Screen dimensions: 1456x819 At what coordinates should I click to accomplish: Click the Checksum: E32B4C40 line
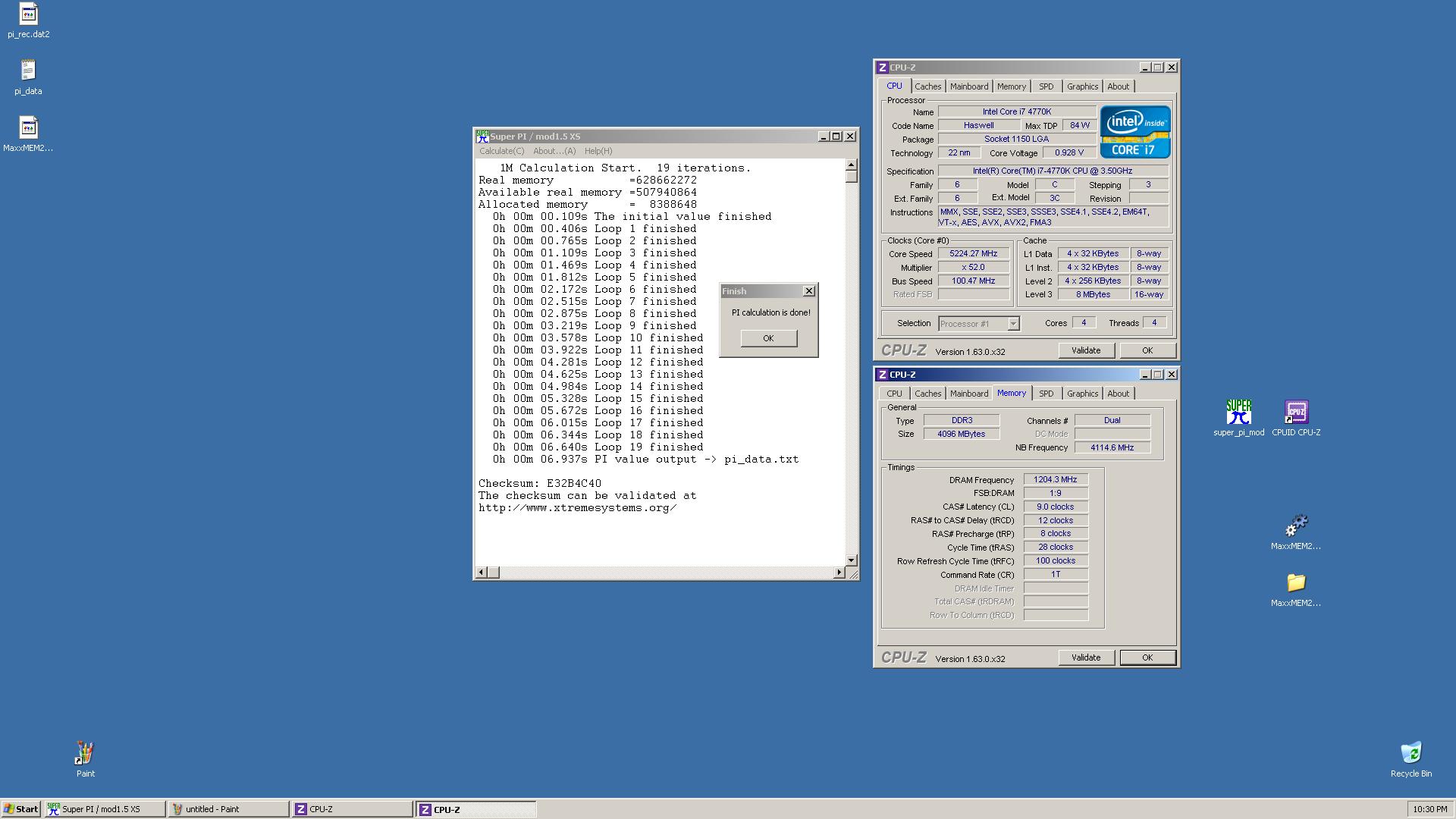[539, 483]
